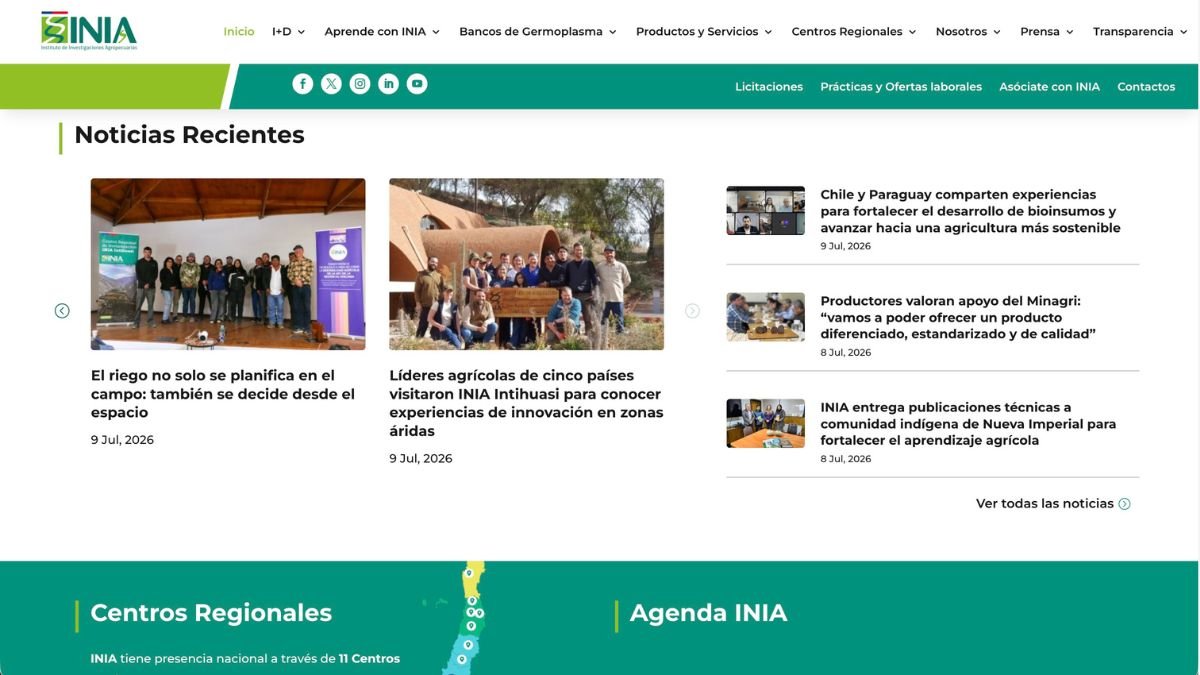Click '9 Jul, 2026' under riego article
This screenshot has width=1200, height=675.
(122, 440)
